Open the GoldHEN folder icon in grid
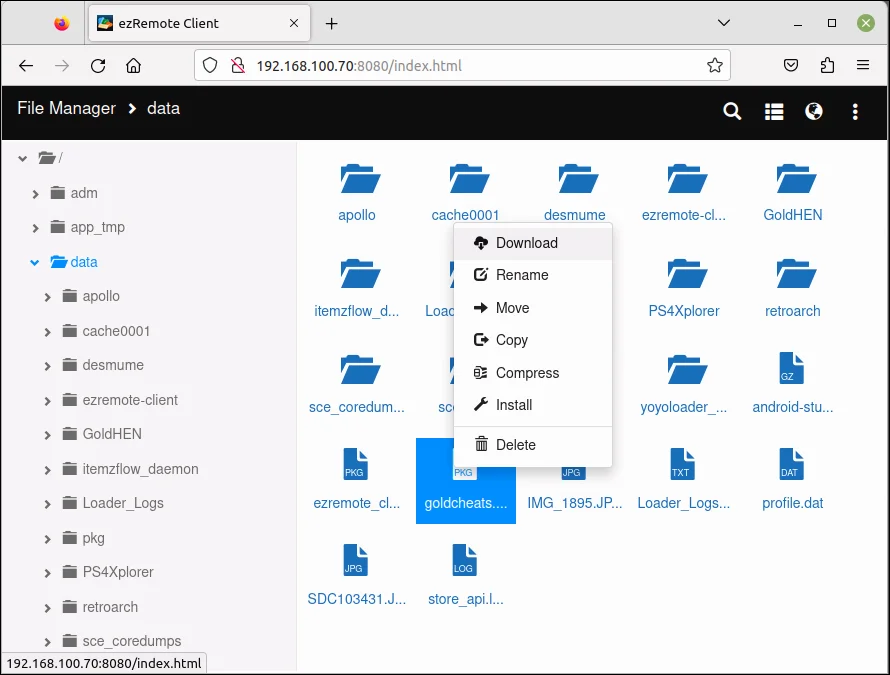 click(792, 180)
